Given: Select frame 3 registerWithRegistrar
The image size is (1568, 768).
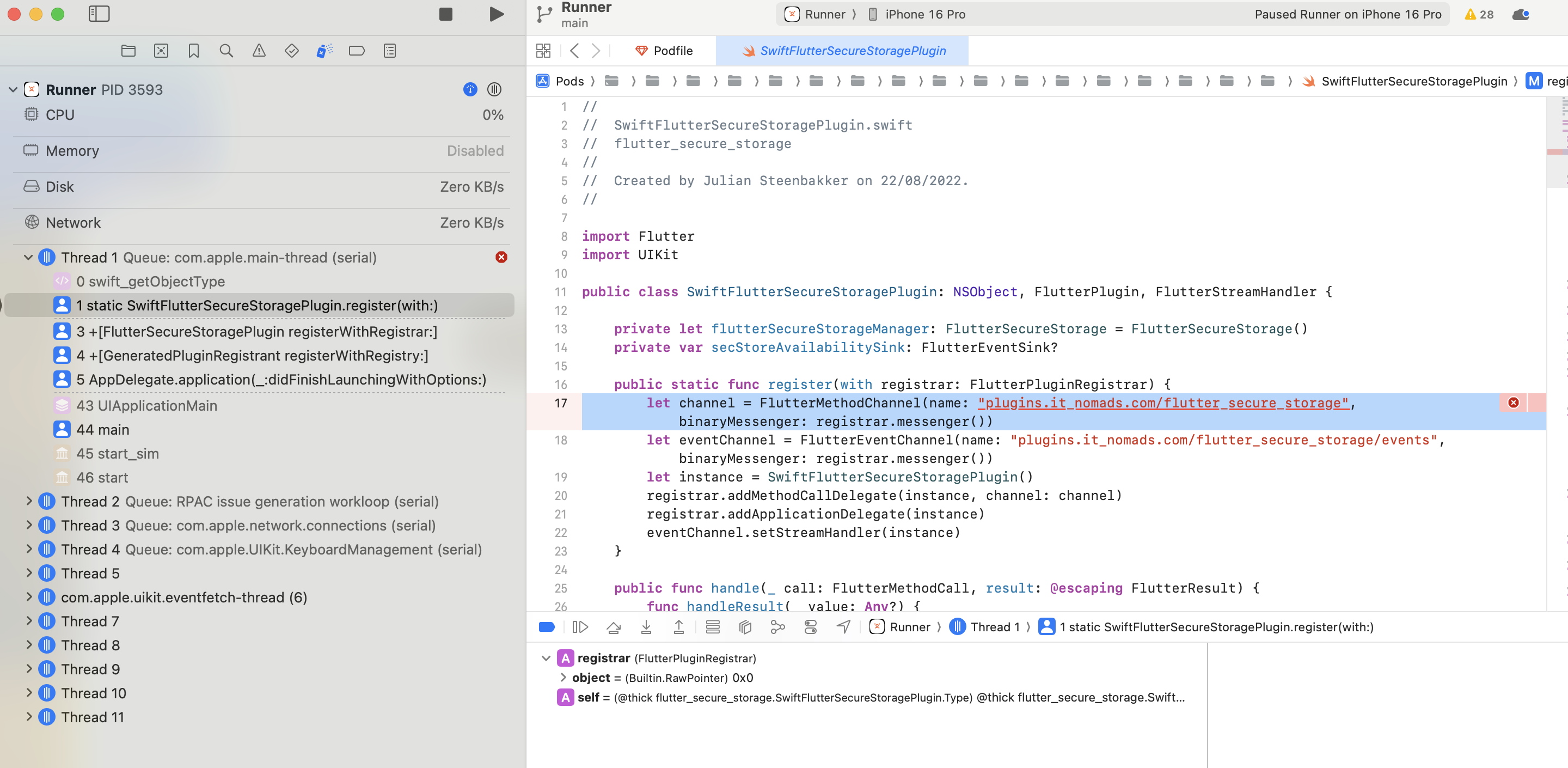Looking at the screenshot, I should 246,331.
